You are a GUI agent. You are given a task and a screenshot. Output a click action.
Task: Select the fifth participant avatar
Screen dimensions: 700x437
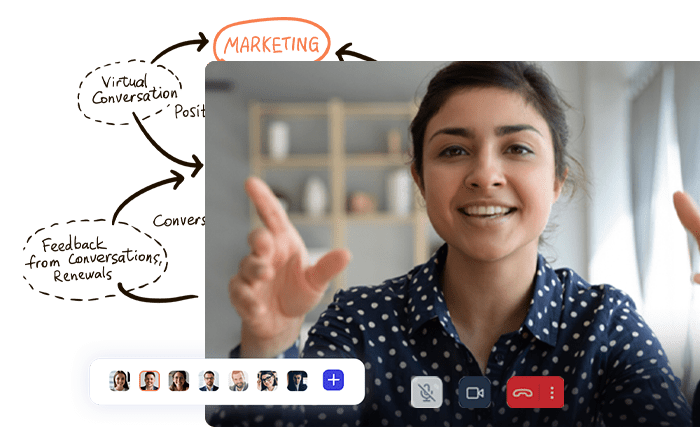tap(238, 380)
